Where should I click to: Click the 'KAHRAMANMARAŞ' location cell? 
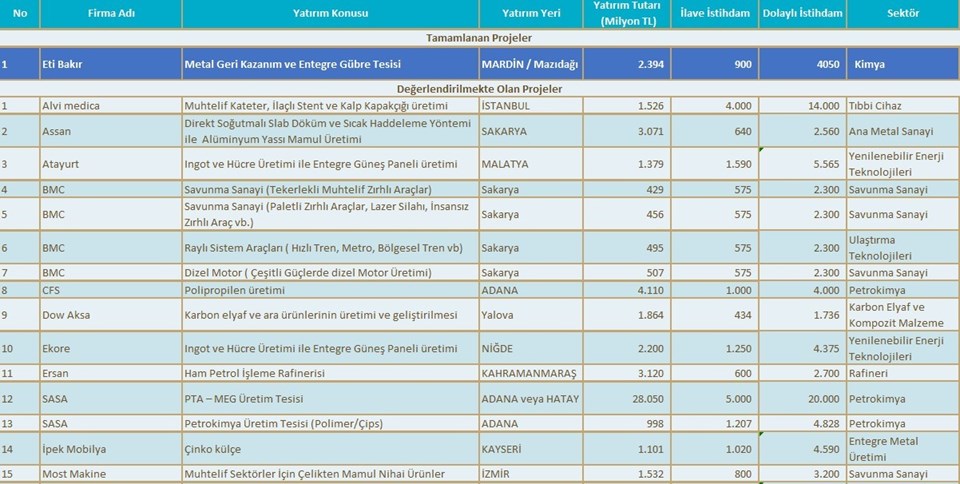click(x=529, y=374)
